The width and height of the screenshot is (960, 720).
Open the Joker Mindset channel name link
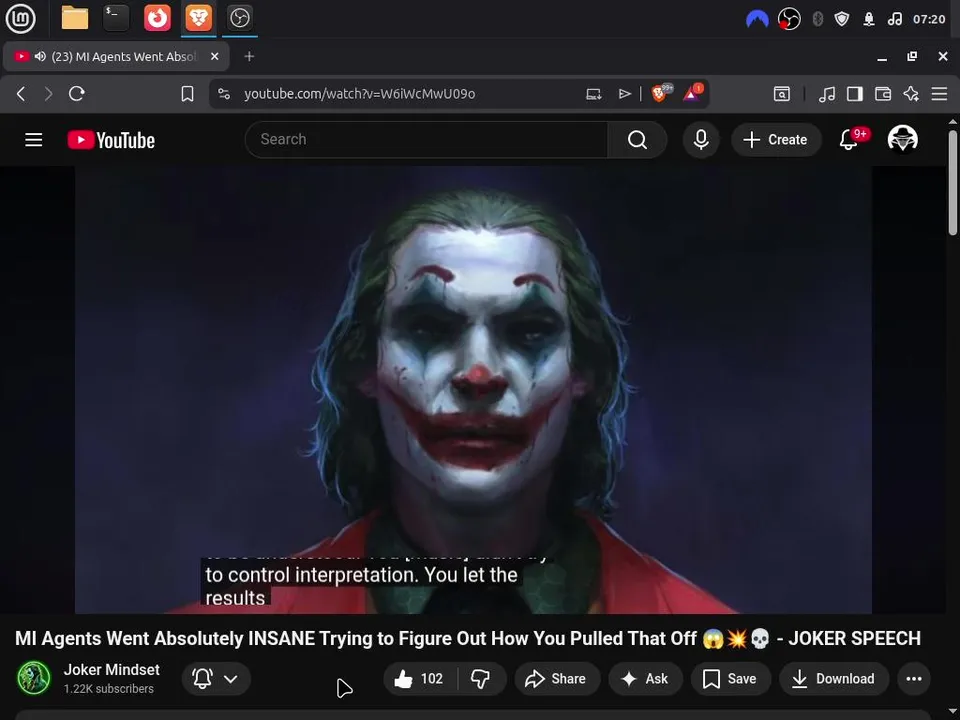(x=111, y=670)
